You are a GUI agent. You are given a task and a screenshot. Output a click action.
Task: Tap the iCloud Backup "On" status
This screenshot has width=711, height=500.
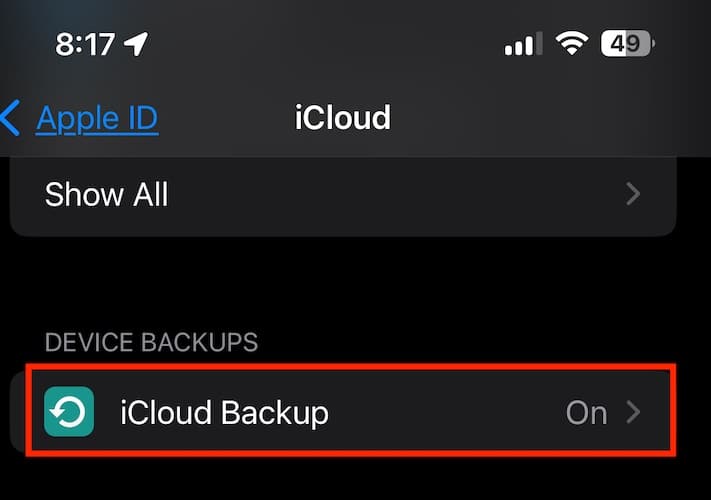click(586, 412)
